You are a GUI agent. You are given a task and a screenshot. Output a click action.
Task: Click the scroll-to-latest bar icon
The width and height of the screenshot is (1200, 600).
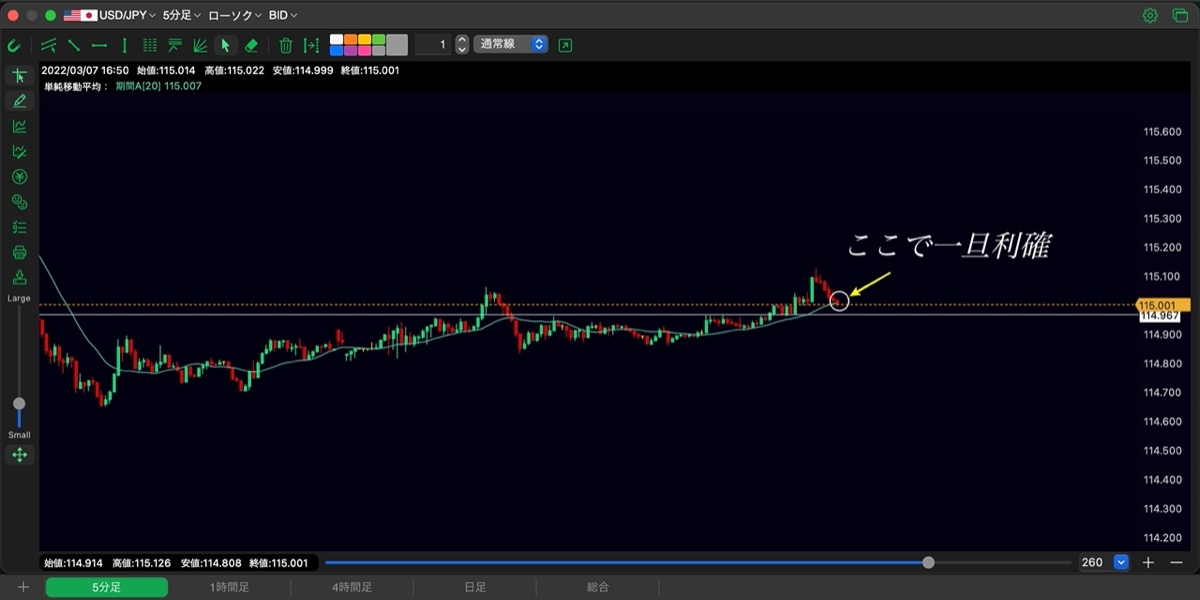coord(311,45)
